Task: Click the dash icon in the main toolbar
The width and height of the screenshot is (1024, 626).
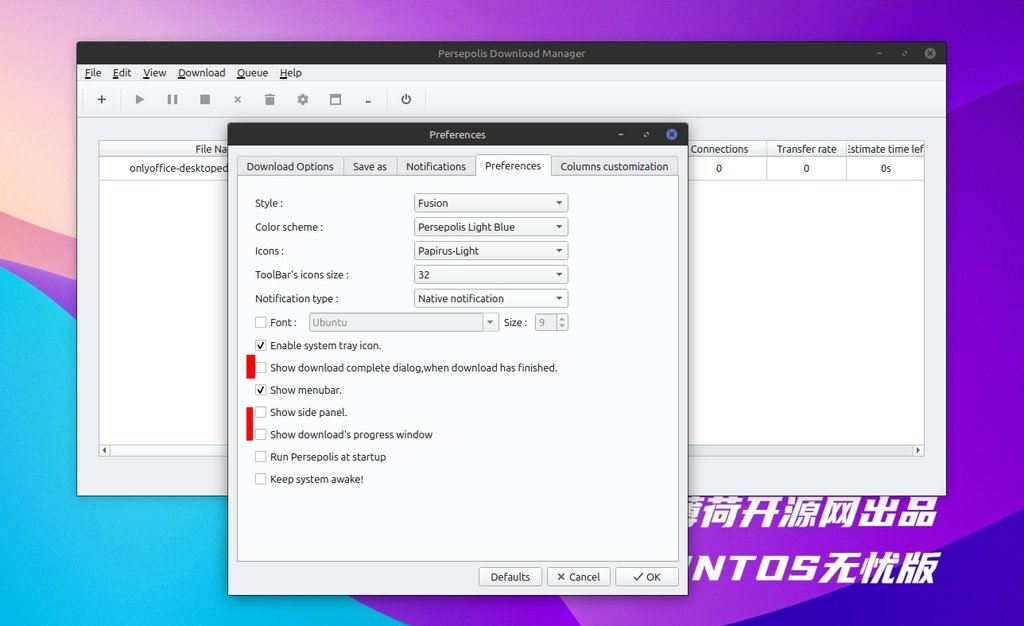Action: [368, 101]
